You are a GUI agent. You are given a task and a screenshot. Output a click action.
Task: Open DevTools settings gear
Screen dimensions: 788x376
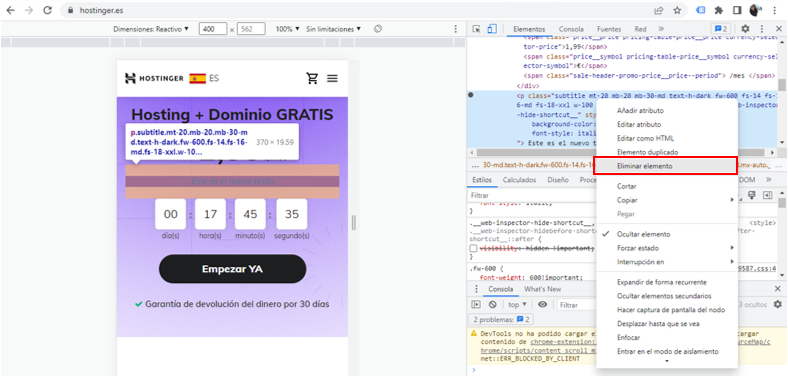point(745,29)
